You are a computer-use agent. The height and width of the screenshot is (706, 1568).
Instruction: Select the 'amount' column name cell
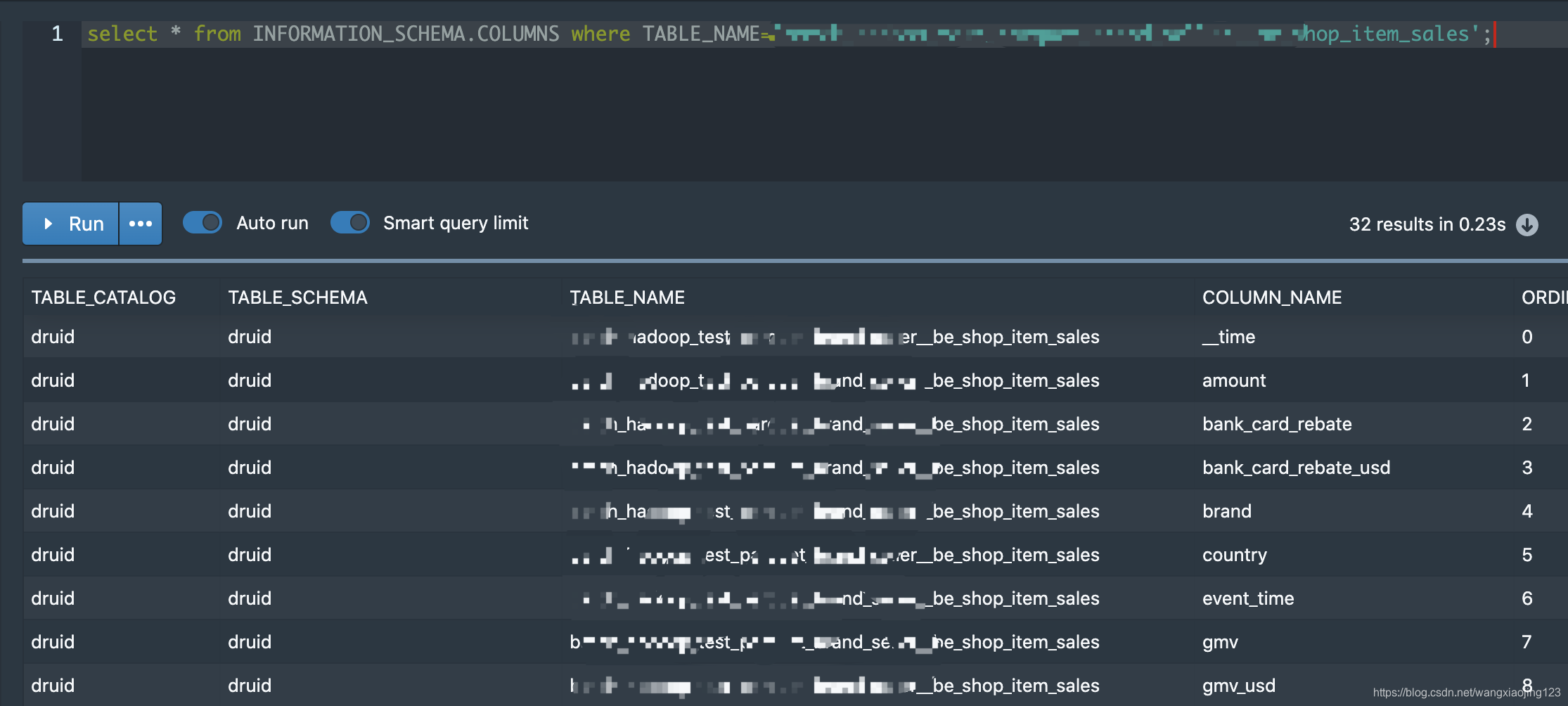[1234, 380]
